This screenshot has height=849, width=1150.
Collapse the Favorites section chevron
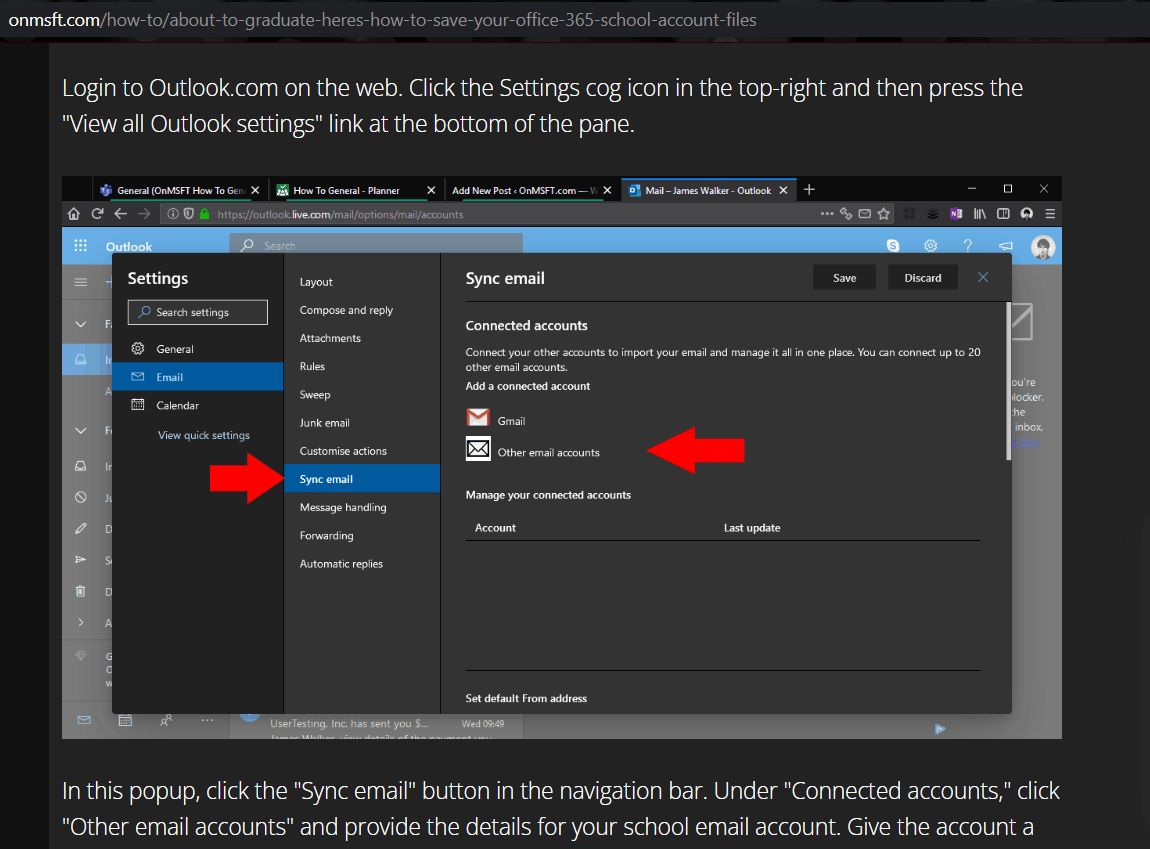pyautogui.click(x=81, y=324)
